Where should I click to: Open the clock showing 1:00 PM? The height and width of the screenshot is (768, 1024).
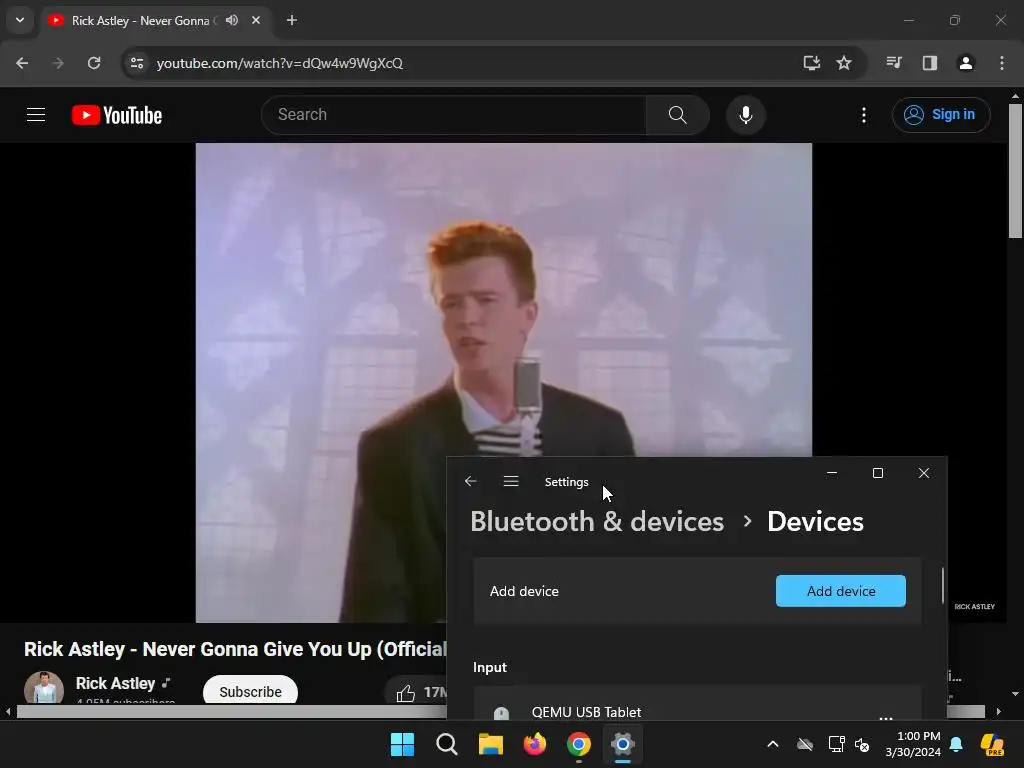pyautogui.click(x=913, y=744)
